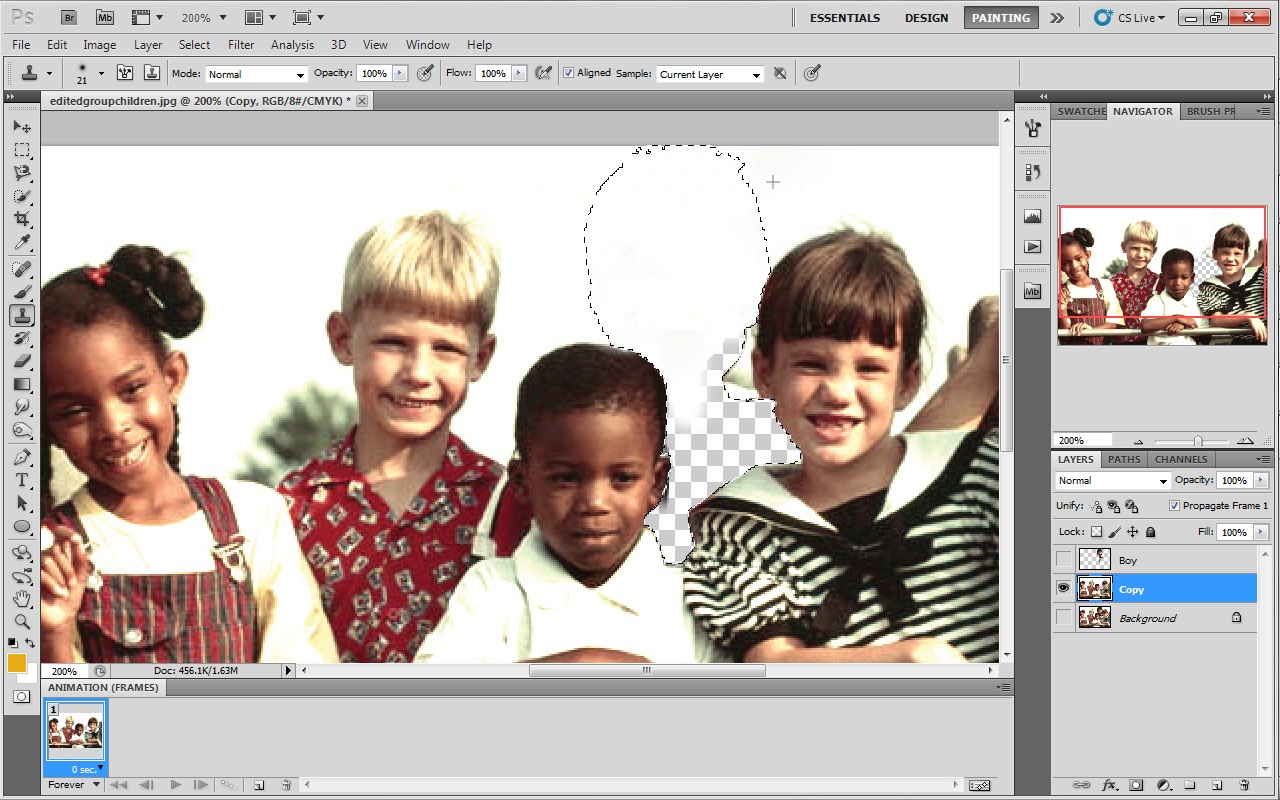This screenshot has height=800, width=1280.
Task: Open the Actions panel icon in the dock
Action: tap(1033, 246)
